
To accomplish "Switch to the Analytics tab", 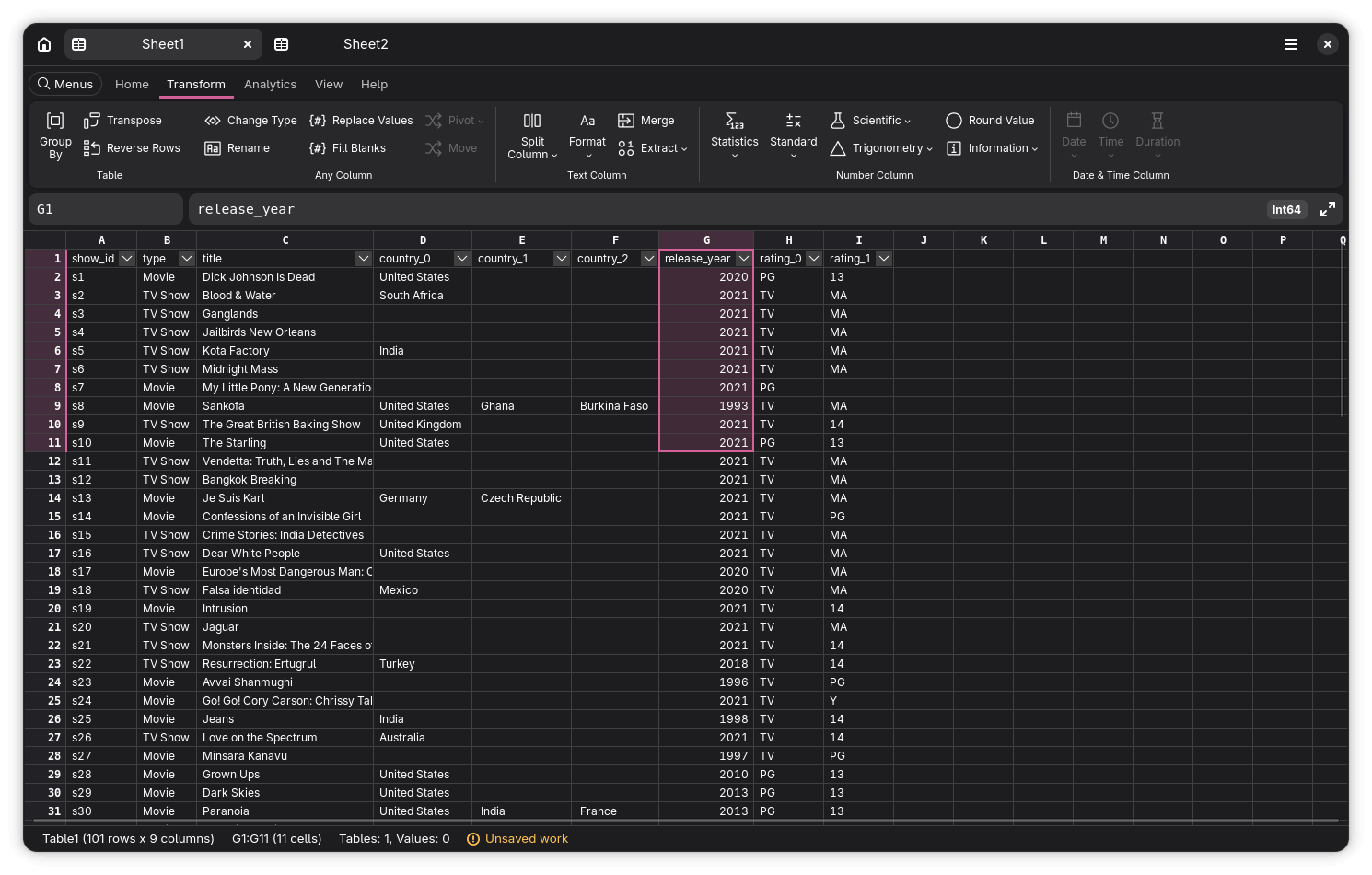I will pyautogui.click(x=270, y=84).
